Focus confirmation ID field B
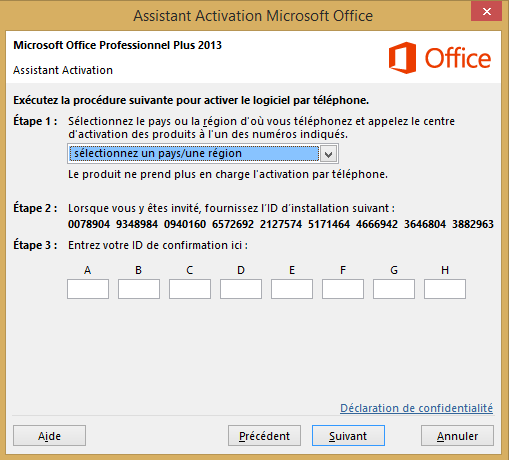 (139, 289)
